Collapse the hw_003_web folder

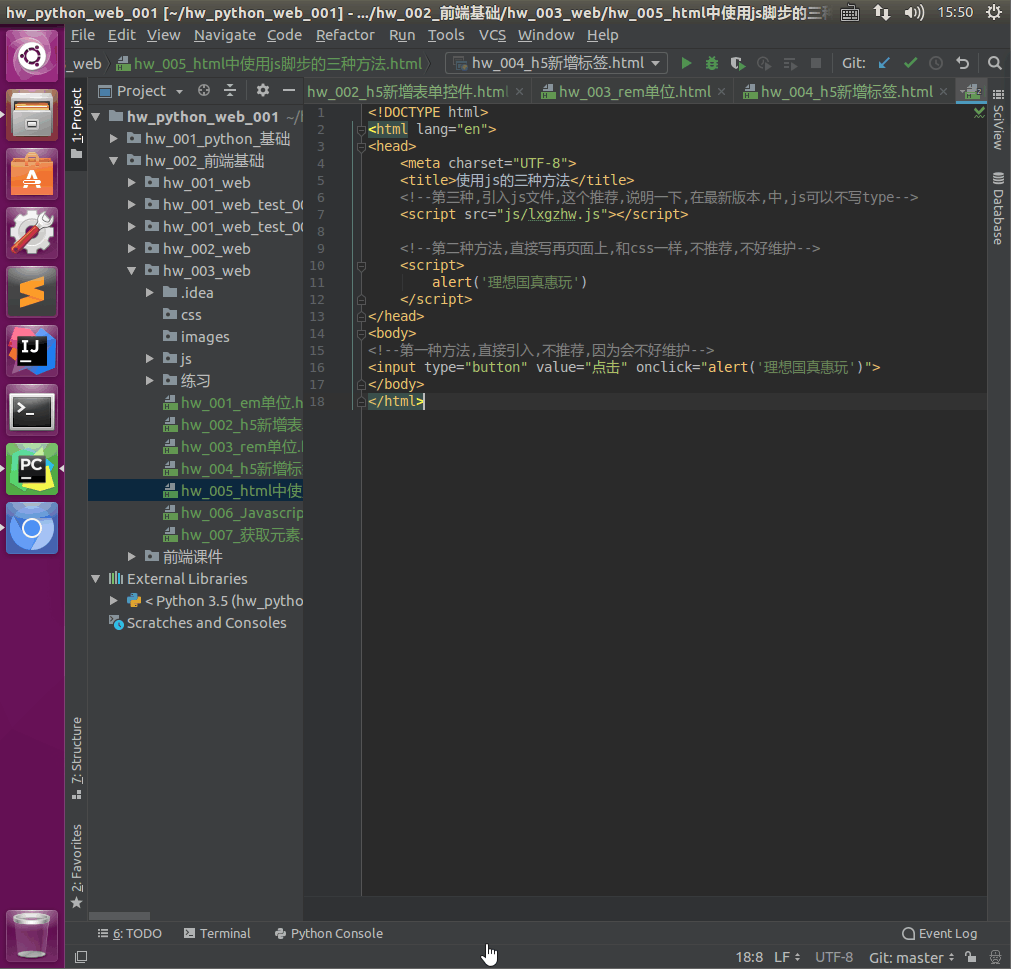tap(132, 271)
